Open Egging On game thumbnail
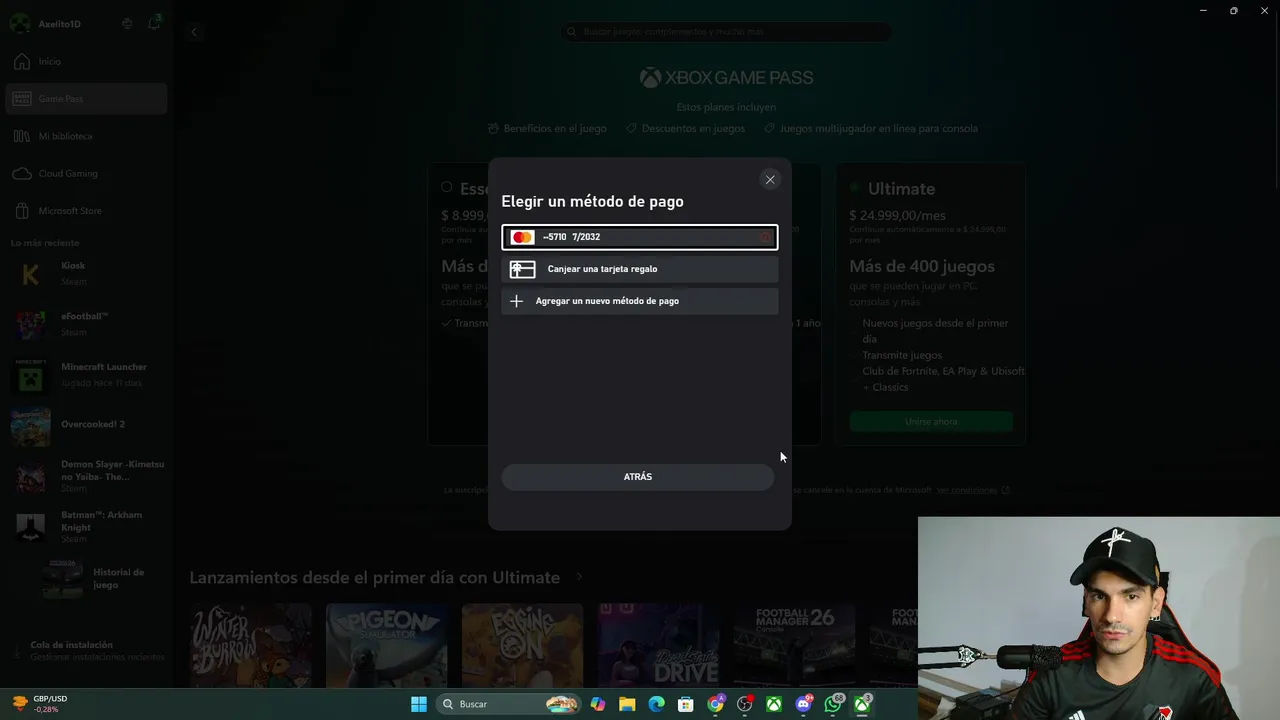 point(522,644)
